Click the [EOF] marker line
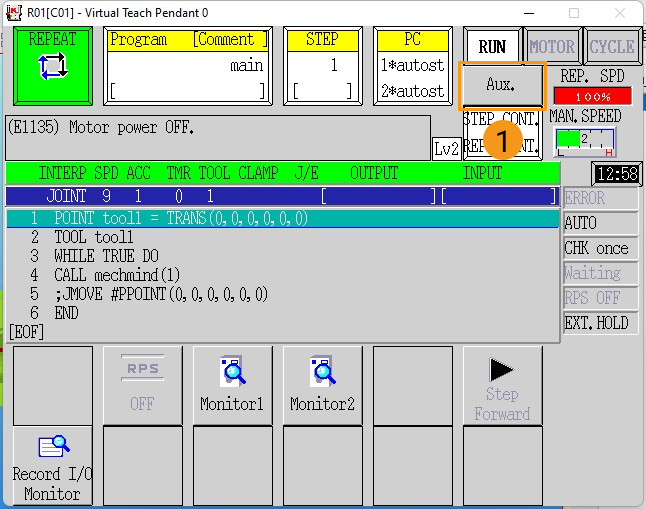The height and width of the screenshot is (509, 646). tap(27, 332)
